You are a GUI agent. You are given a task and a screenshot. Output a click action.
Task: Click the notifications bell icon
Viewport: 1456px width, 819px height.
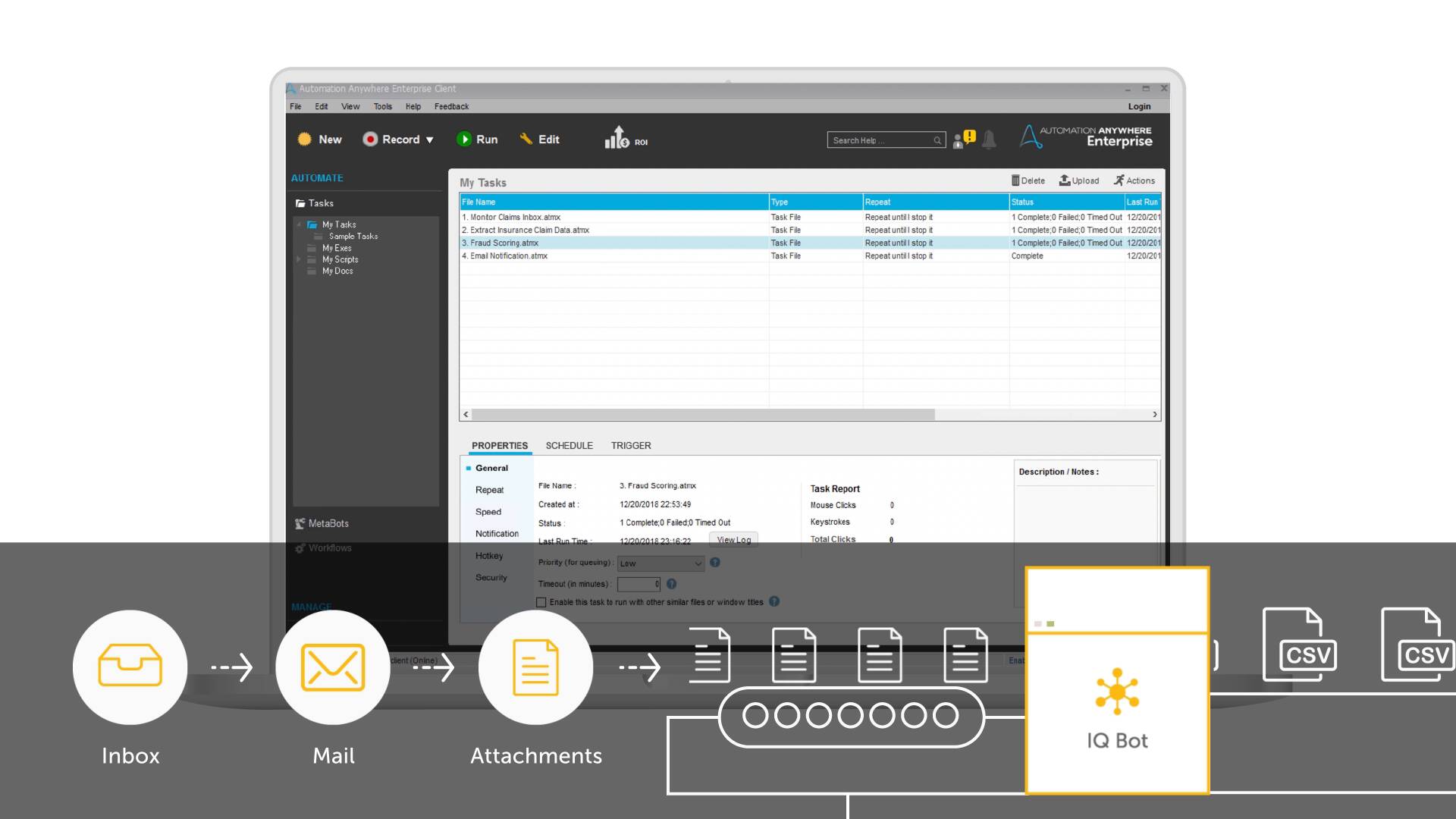(x=989, y=140)
